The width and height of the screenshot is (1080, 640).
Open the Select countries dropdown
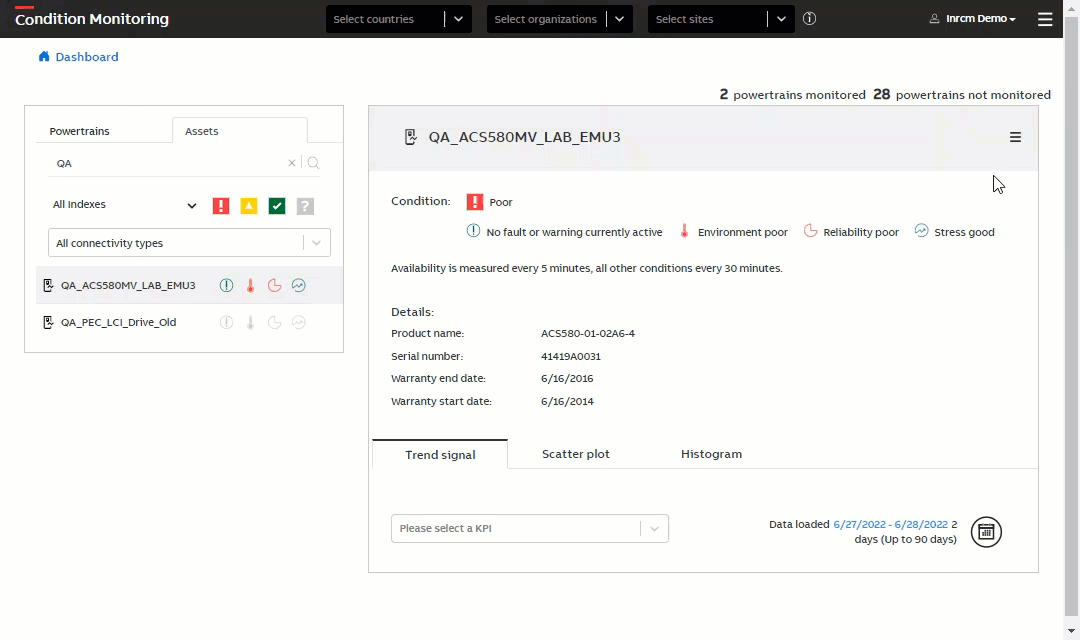(399, 19)
